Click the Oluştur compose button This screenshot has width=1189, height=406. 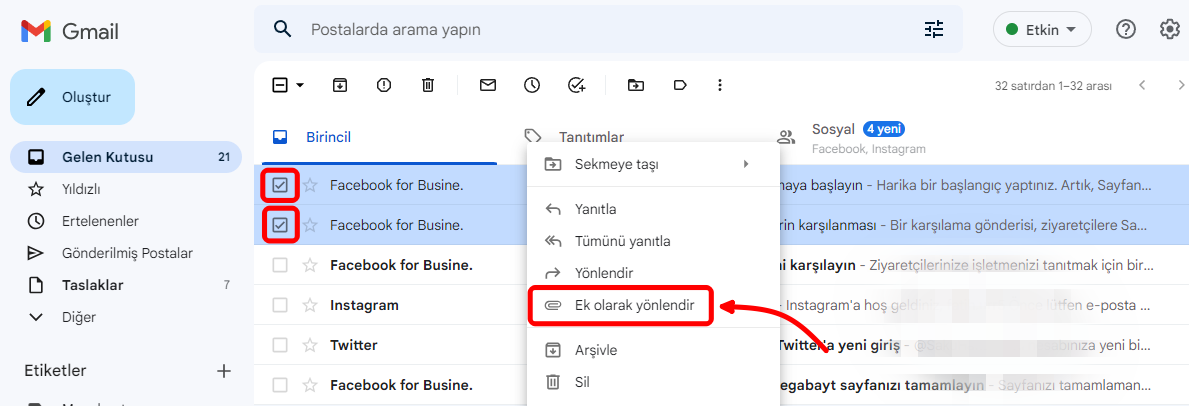pos(72,97)
